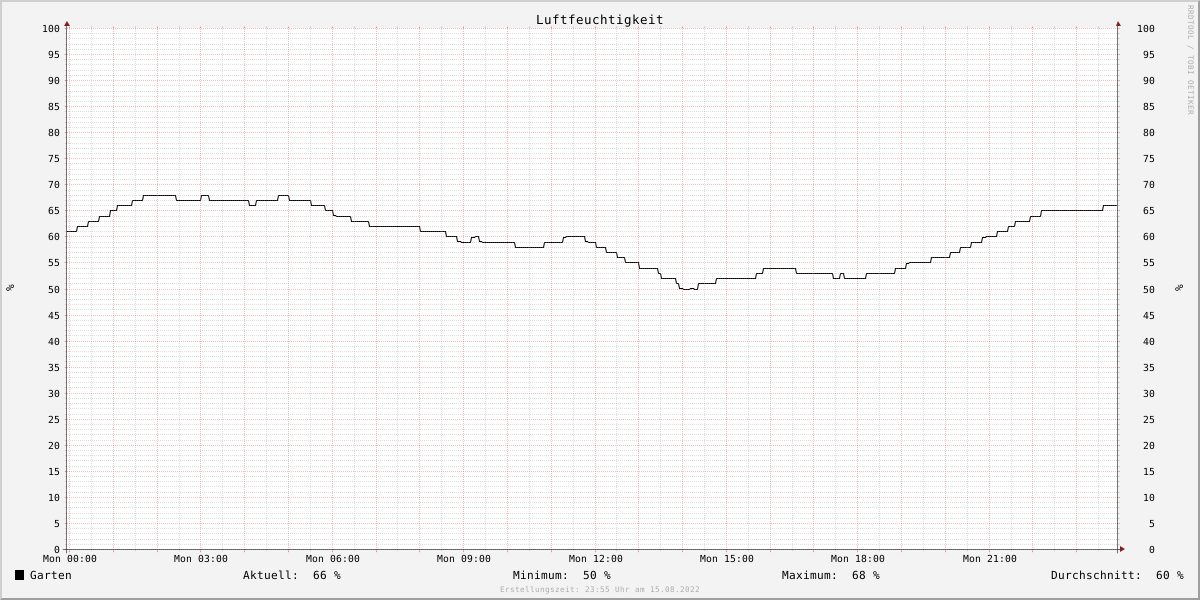Viewport: 1200px width, 600px height.
Task: Click the Mon 09:00 time axis label
Action: [464, 559]
